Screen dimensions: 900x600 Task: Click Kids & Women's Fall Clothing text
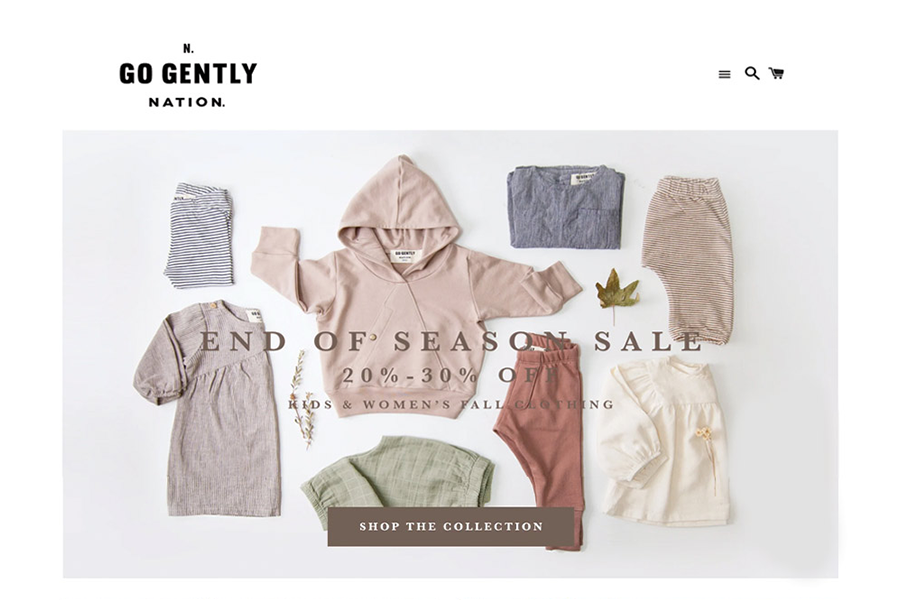[x=451, y=404]
